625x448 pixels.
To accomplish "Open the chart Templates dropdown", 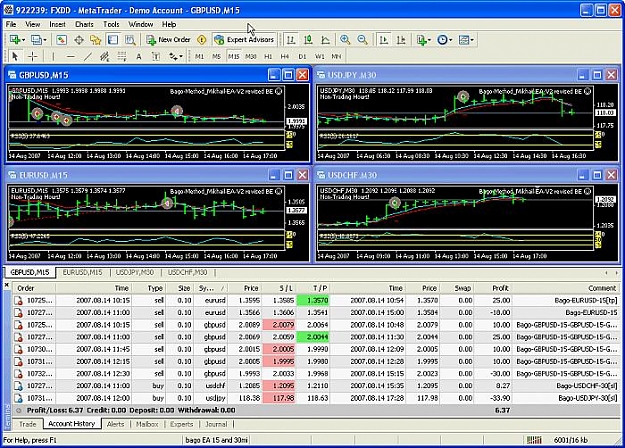I will tap(466, 39).
